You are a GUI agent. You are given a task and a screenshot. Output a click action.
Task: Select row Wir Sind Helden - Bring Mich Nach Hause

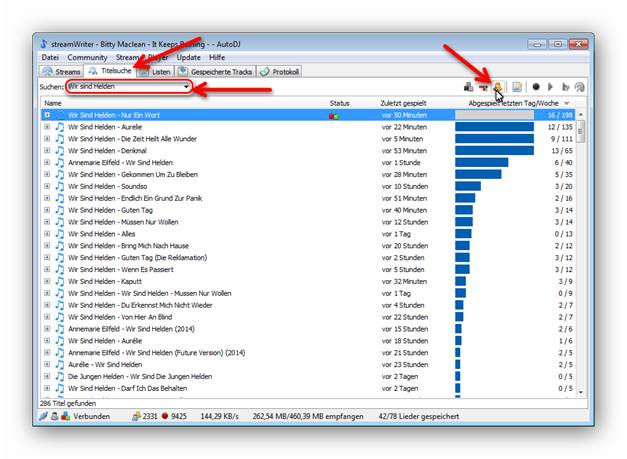[x=308, y=245]
